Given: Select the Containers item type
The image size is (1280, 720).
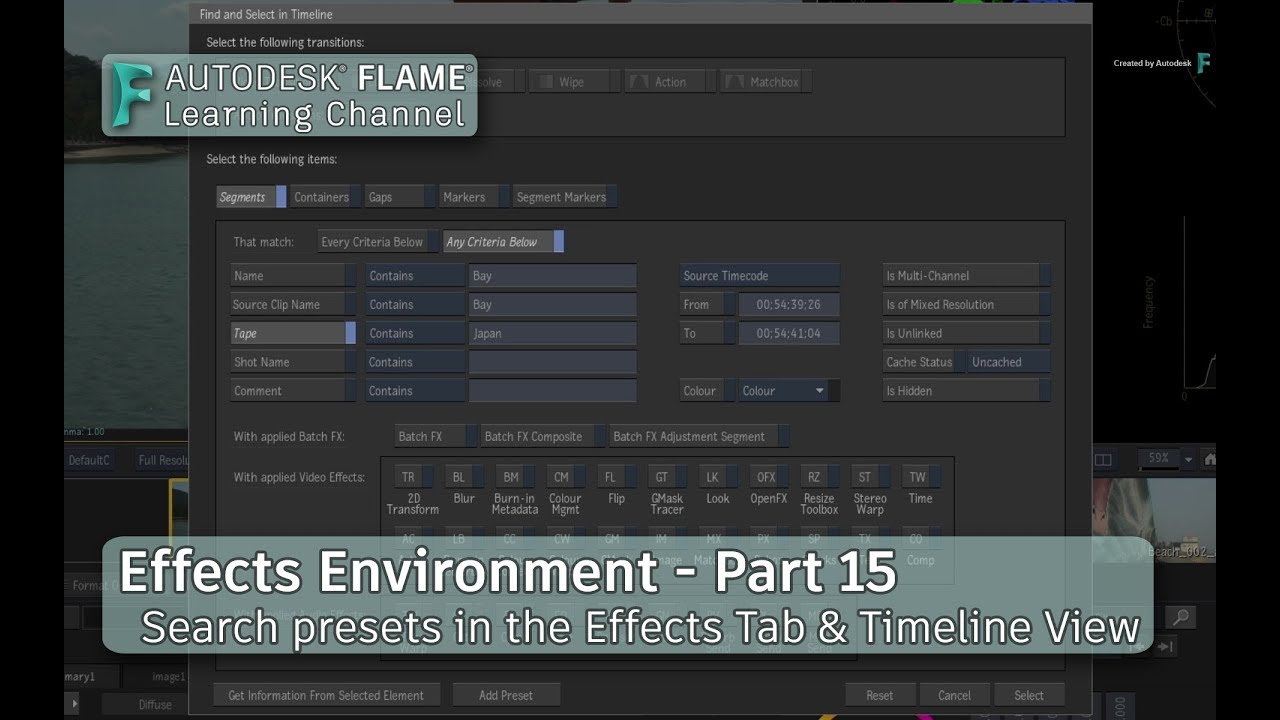Looking at the screenshot, I should (x=326, y=197).
